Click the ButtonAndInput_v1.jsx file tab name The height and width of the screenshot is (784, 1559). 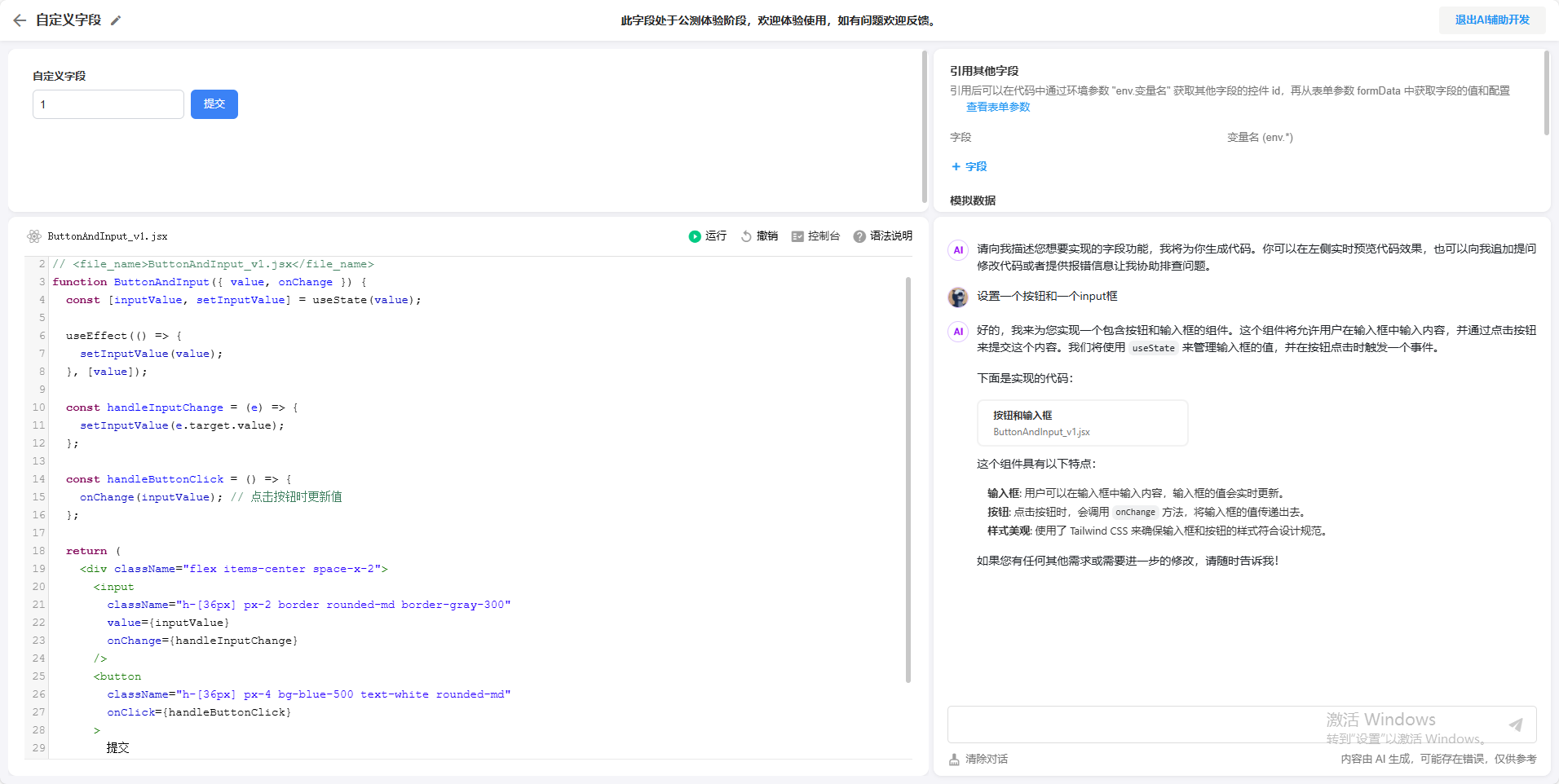coord(108,236)
